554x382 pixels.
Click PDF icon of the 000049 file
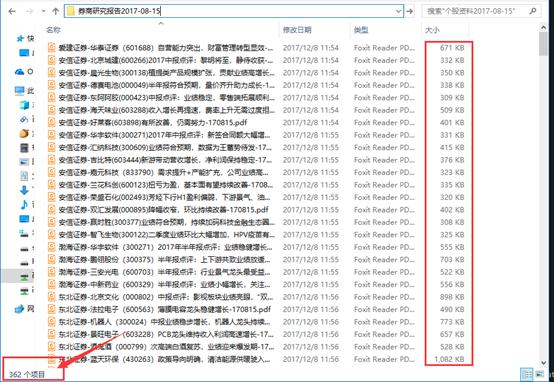coord(52,85)
